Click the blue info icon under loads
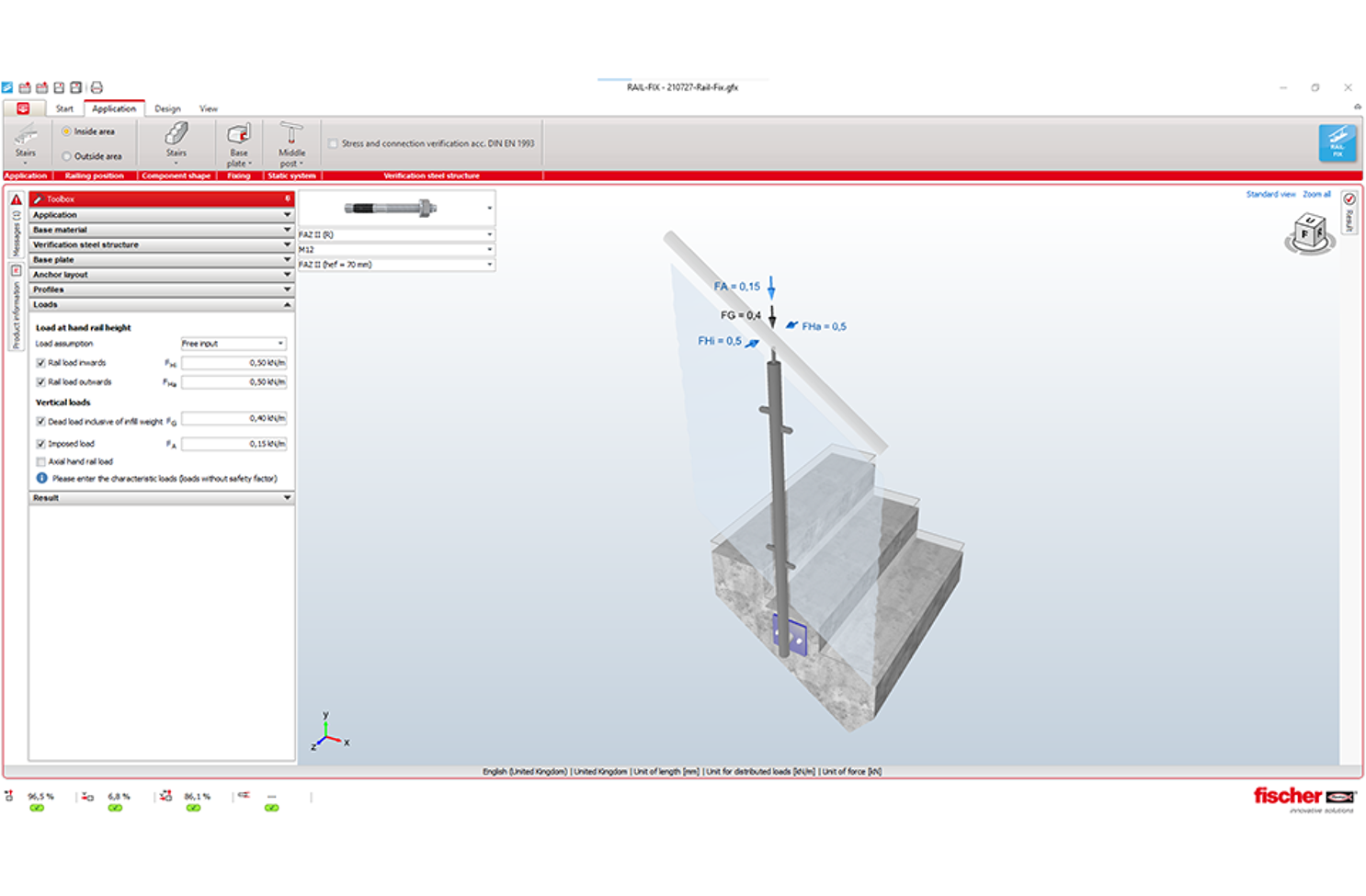This screenshot has width=1366, height=896. [41, 478]
